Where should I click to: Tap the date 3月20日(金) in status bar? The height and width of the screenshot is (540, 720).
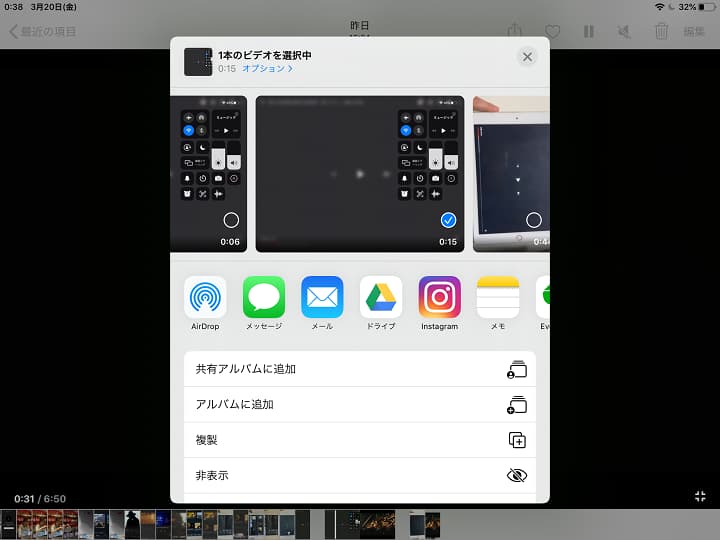[x=54, y=7]
